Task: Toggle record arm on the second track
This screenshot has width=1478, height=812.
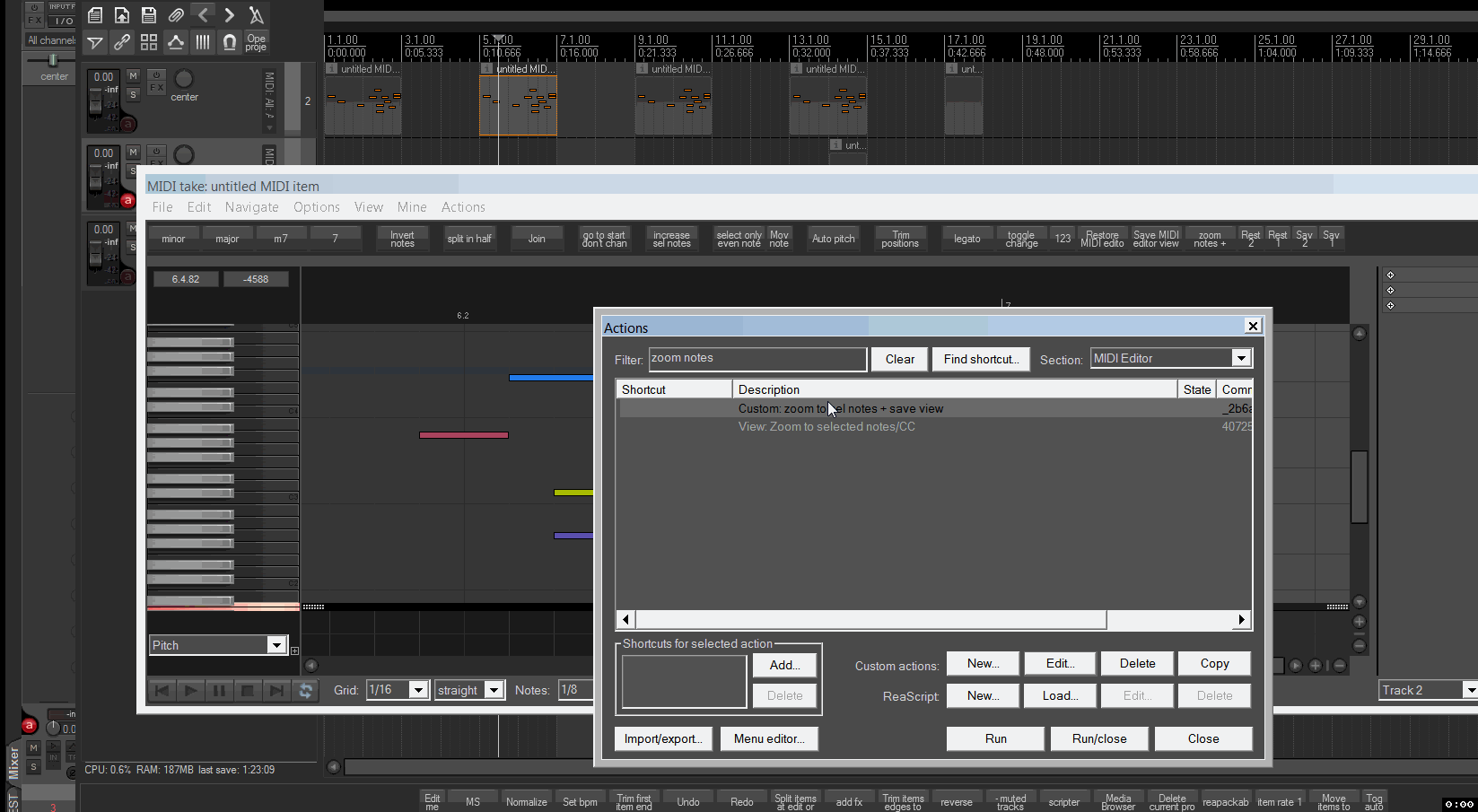Action: (128, 200)
